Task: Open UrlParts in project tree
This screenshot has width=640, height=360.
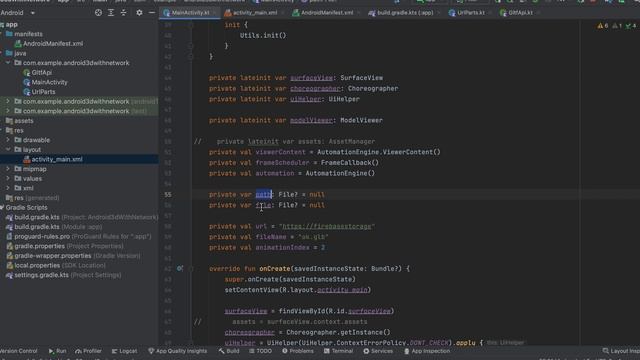Action: click(x=43, y=92)
